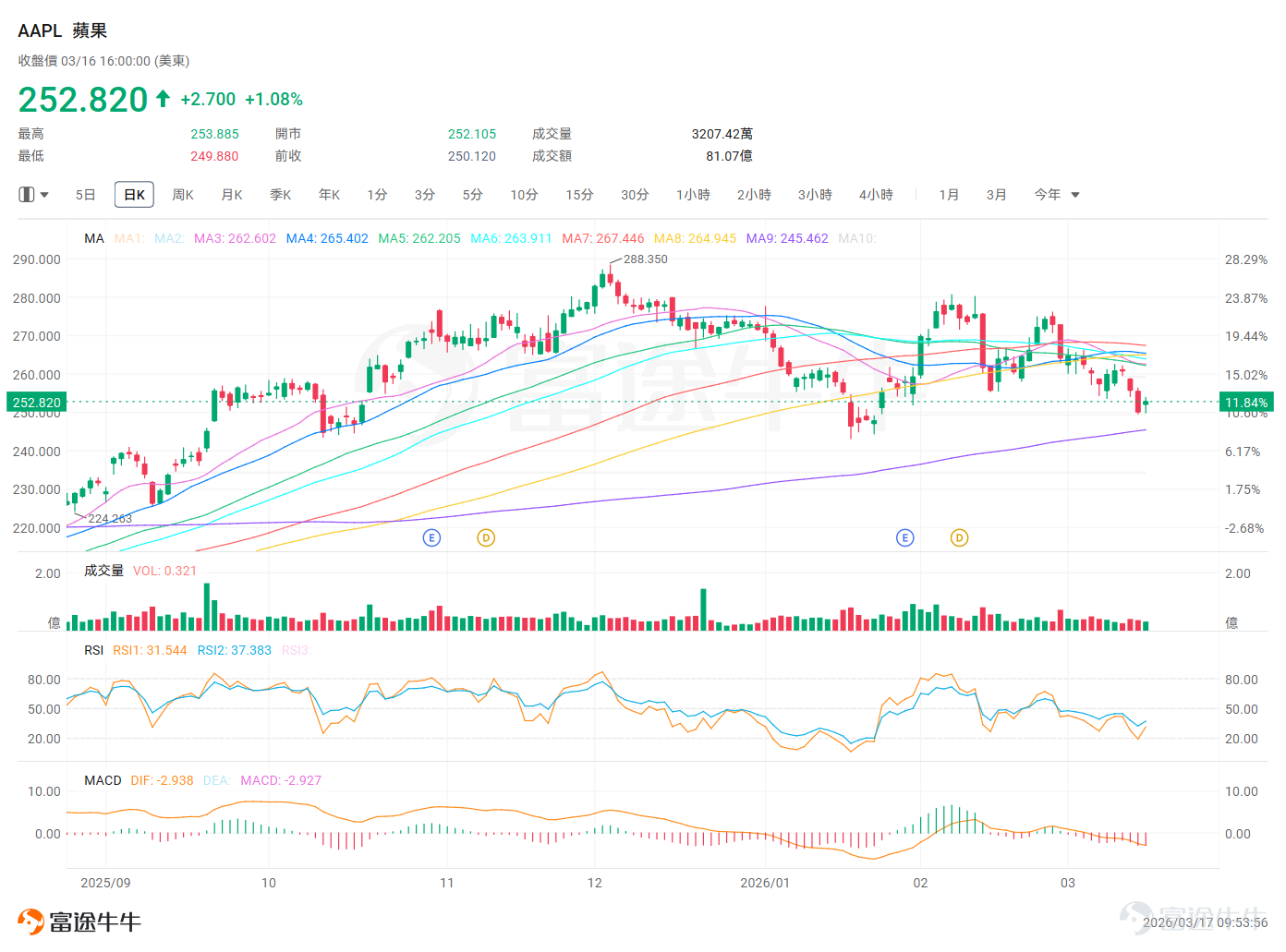Click the MA indicator label
The height and width of the screenshot is (952, 1286).
click(94, 238)
